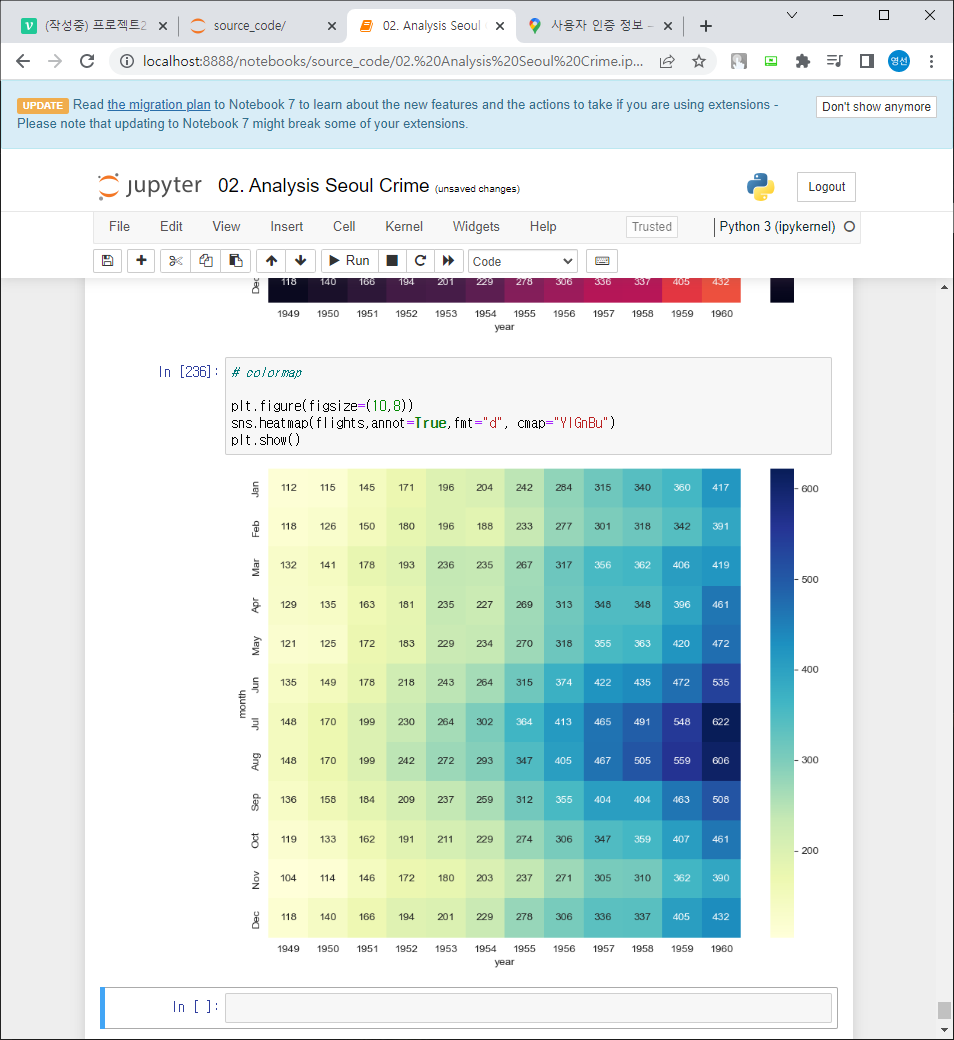Rename notebook title 02. Analysis Seoul Crime

pyautogui.click(x=324, y=186)
